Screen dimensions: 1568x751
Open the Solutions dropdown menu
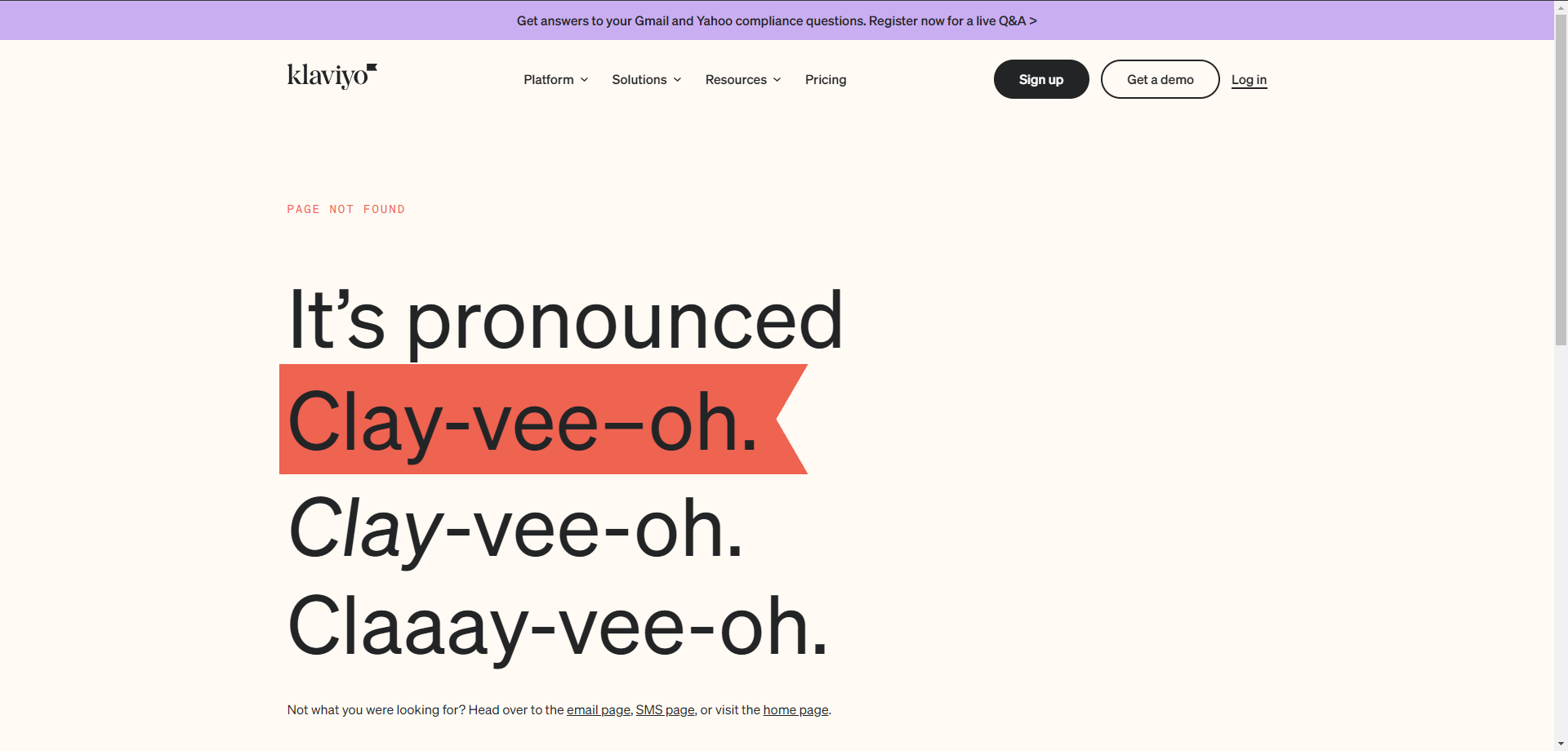click(646, 79)
